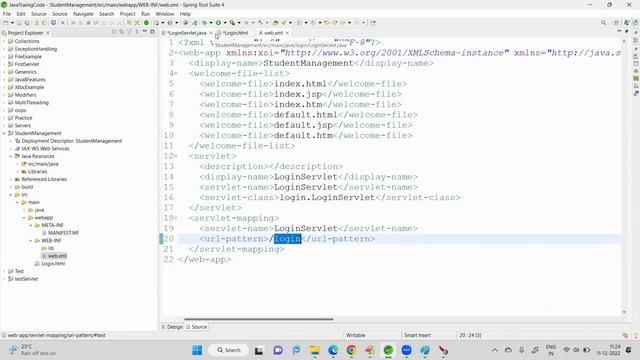This screenshot has width=640, height=360.
Task: Open the Window menu
Action: pos(164,13)
